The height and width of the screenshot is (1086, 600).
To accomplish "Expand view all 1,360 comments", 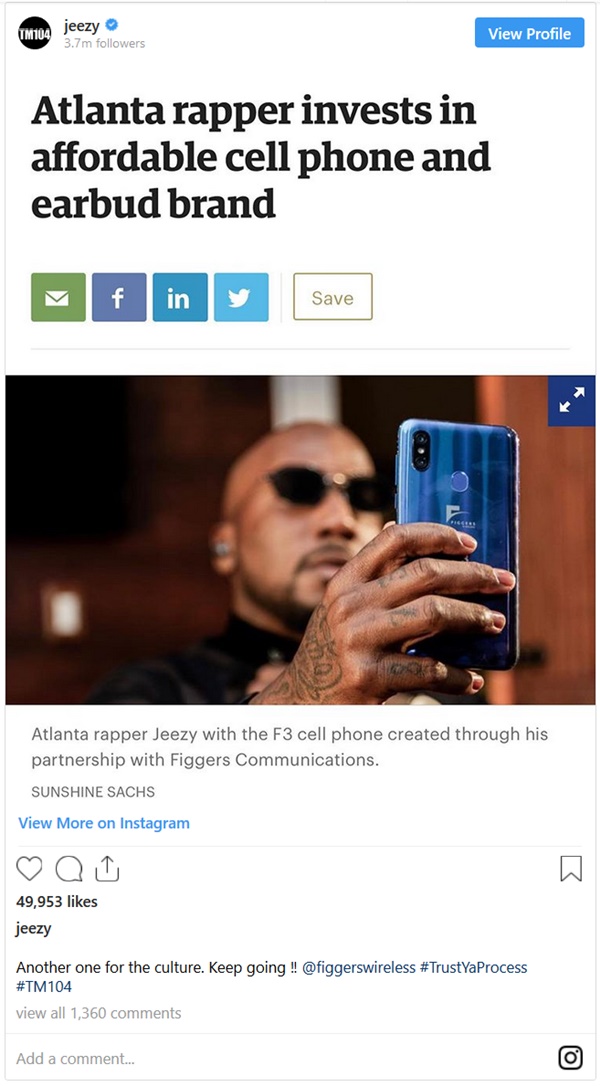I will [98, 1013].
